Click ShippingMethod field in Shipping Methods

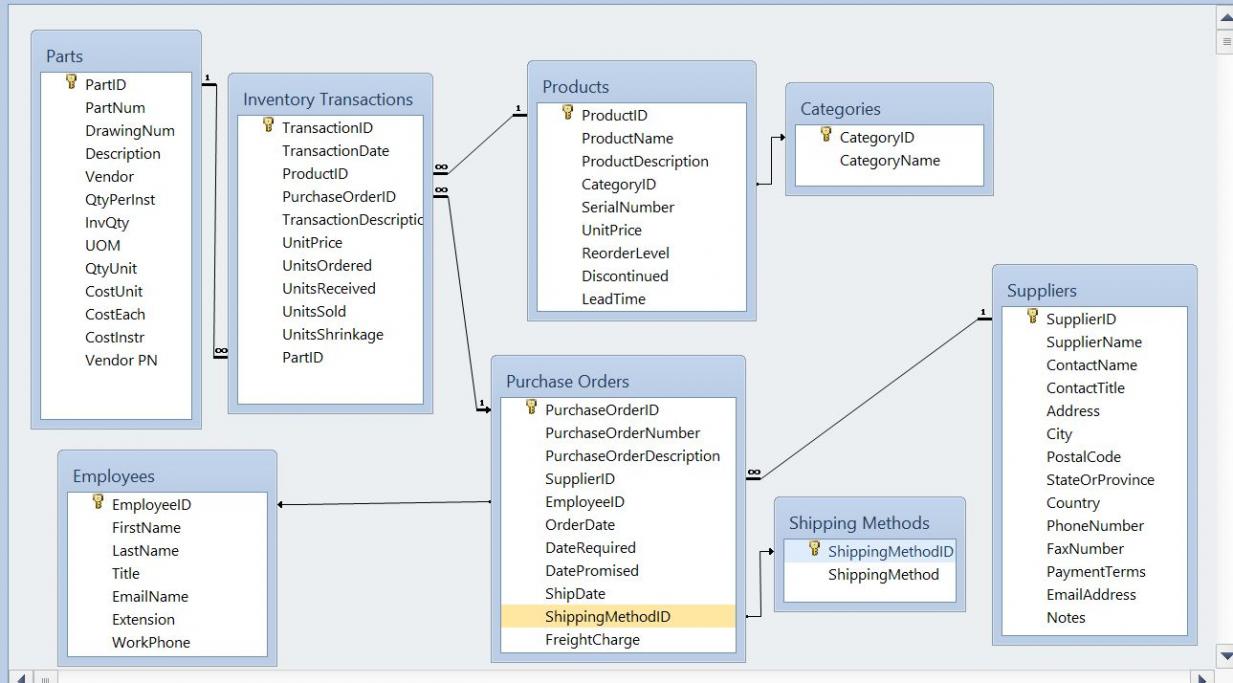coord(883,575)
